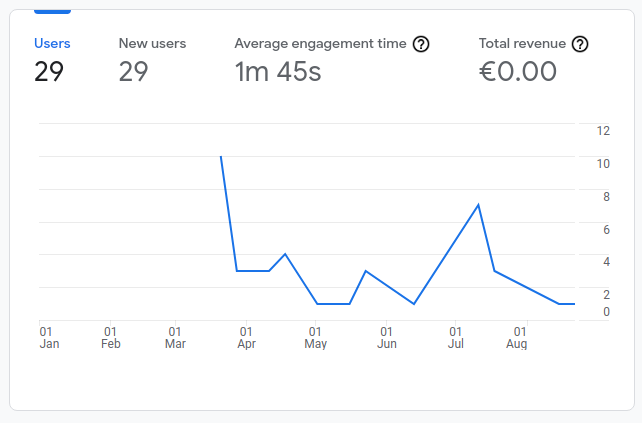The height and width of the screenshot is (423, 642).
Task: Click the 01 Mar x-axis label
Action: [175, 338]
